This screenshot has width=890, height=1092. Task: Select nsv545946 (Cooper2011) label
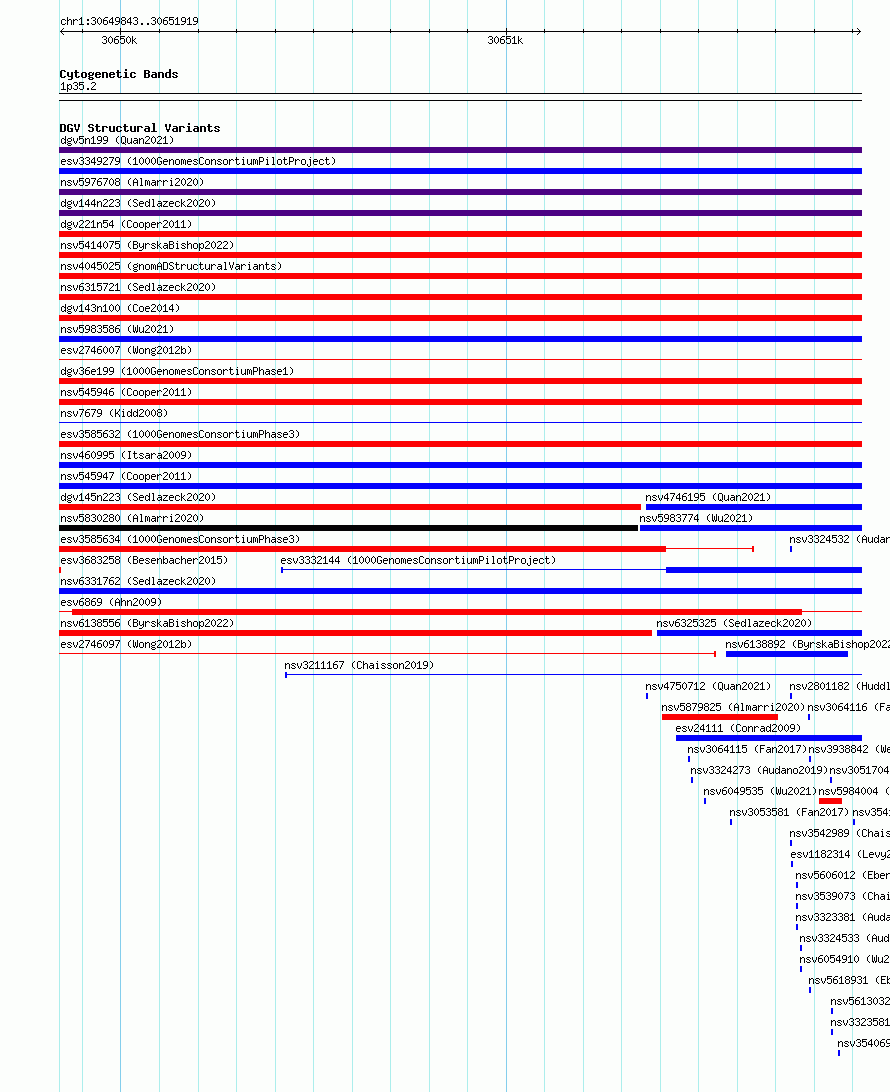pos(126,391)
